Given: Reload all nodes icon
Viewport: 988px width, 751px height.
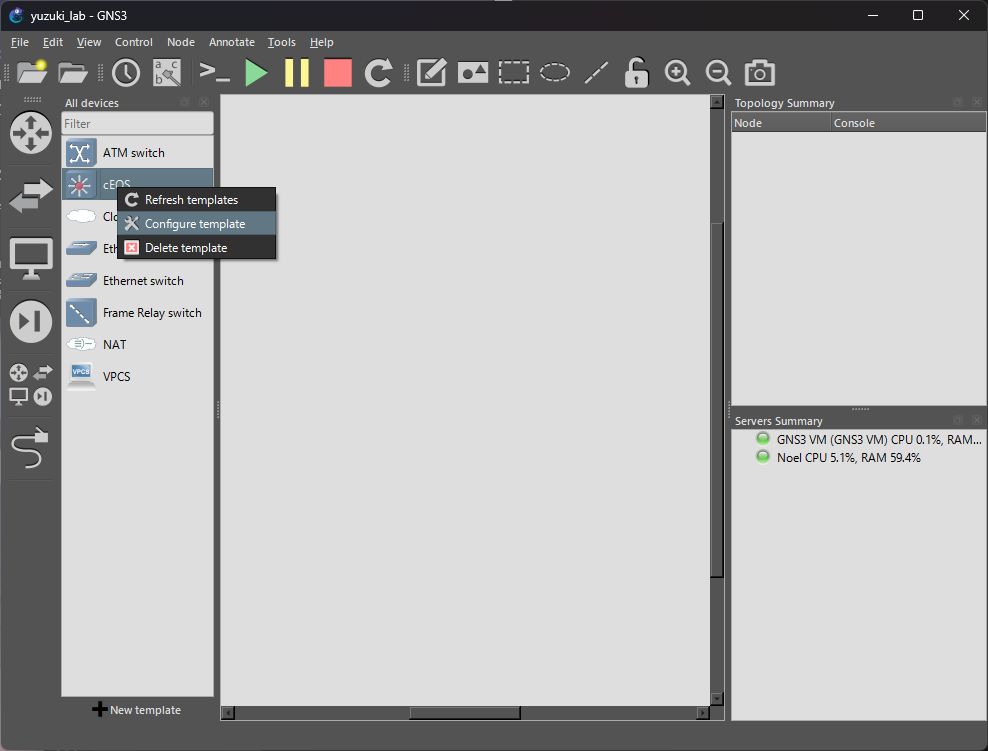Looking at the screenshot, I should pyautogui.click(x=379, y=73).
